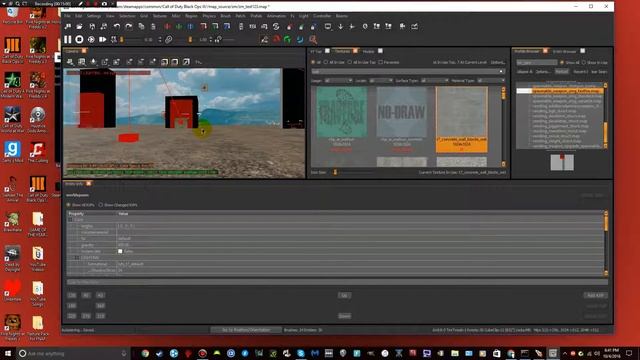Screen dimensions: 640x360
Task: Click the orange magnifier search icon
Action: pyautogui.click(x=313, y=39)
